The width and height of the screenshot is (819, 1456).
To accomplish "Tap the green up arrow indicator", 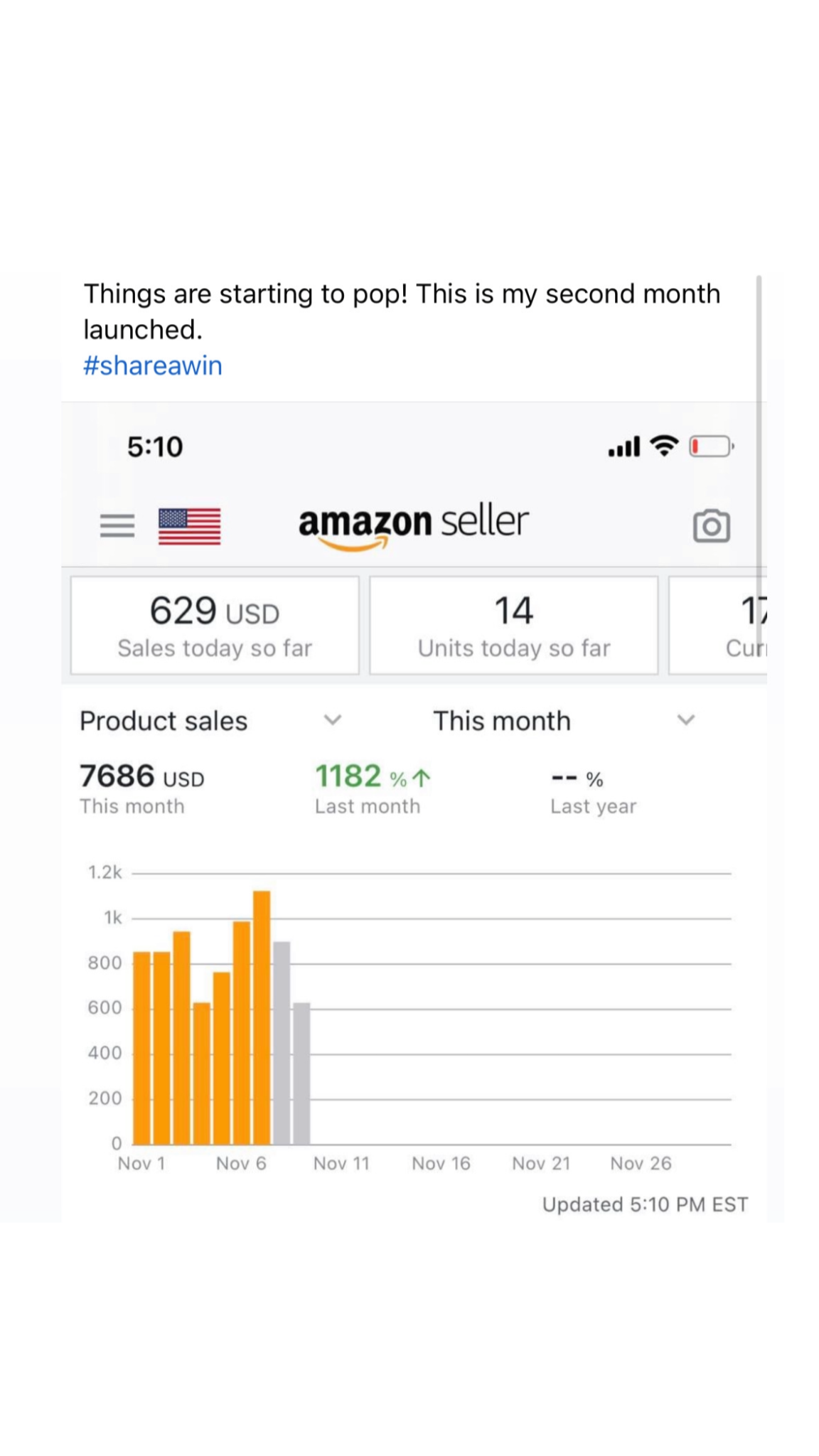I will click(x=422, y=778).
